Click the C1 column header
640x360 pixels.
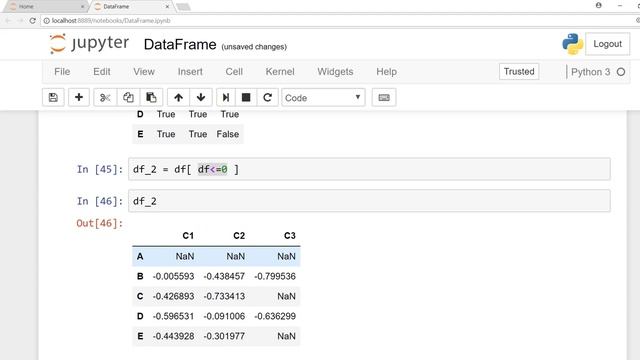pyautogui.click(x=188, y=236)
